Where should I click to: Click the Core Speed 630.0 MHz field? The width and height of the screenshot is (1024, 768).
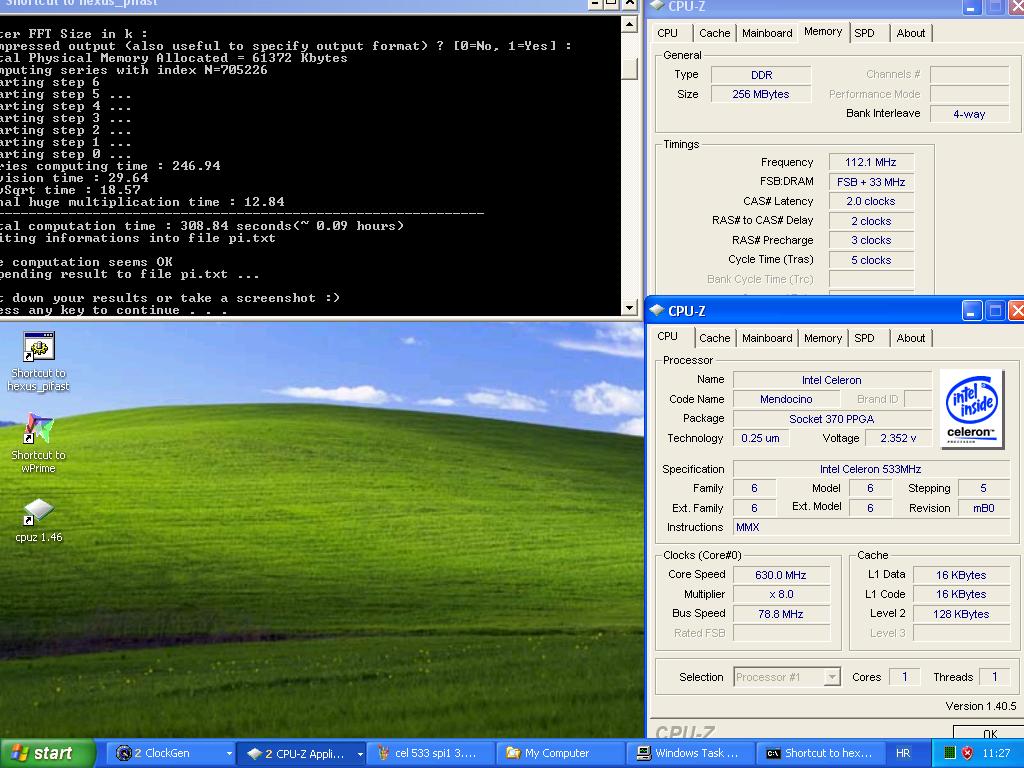(781, 575)
